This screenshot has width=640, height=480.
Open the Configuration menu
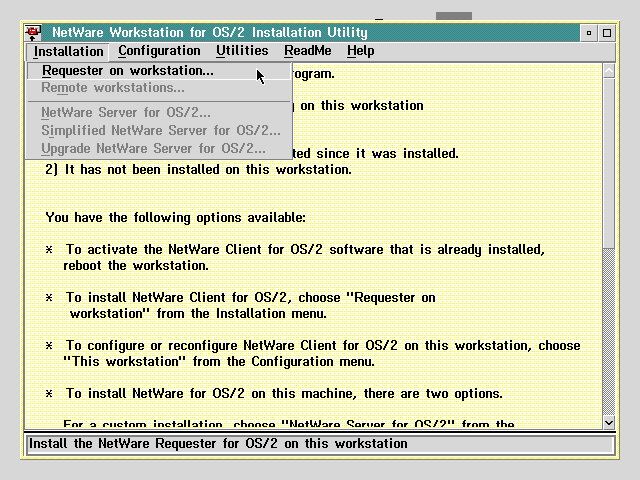[159, 51]
